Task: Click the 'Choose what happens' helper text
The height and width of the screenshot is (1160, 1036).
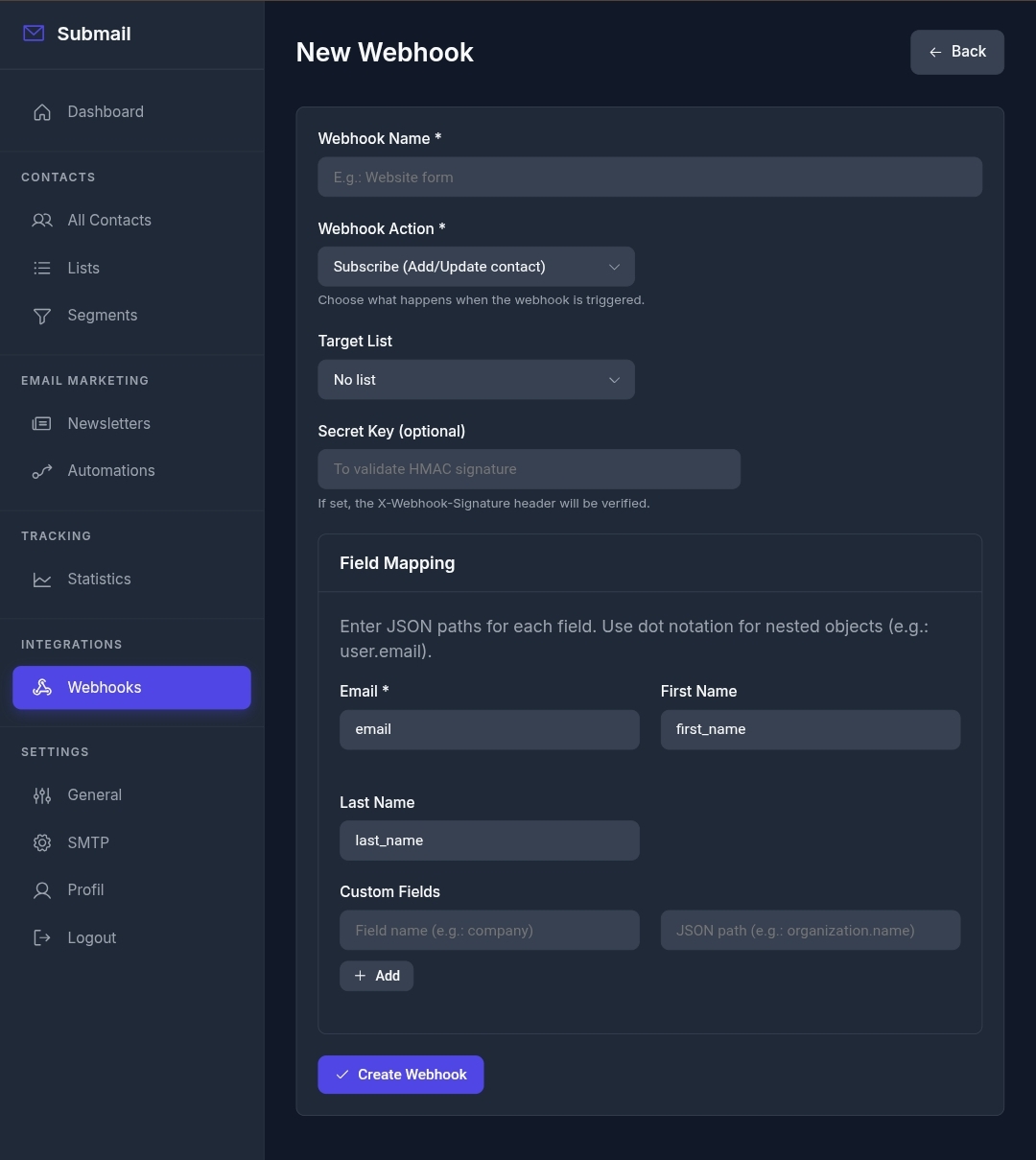Action: [481, 300]
